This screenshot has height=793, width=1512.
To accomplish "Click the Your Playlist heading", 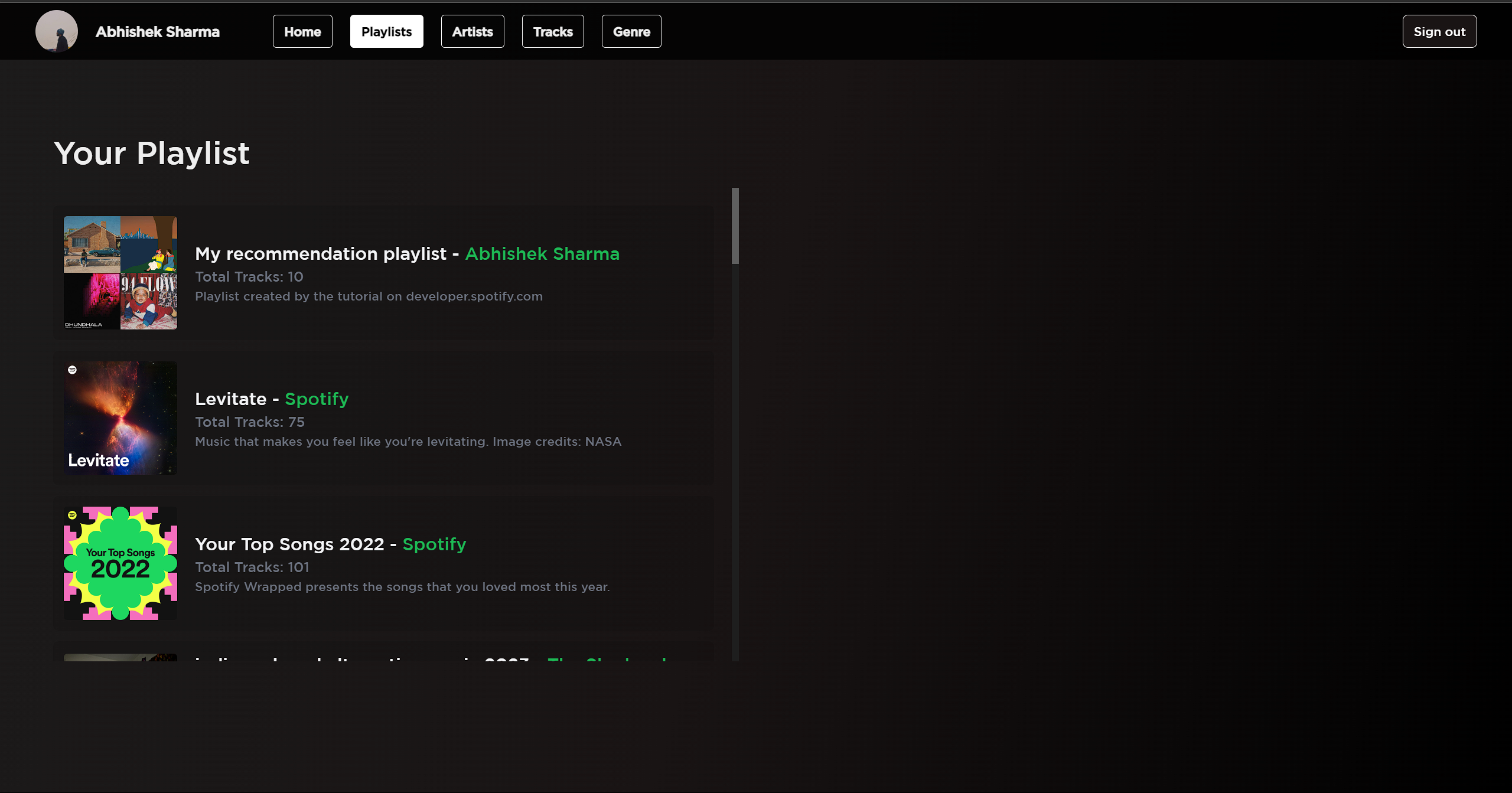I will [x=152, y=154].
